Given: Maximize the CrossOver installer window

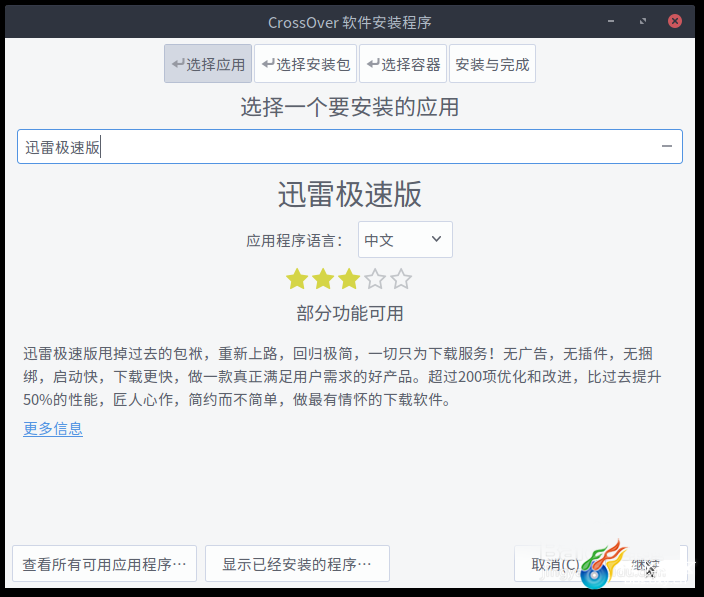Looking at the screenshot, I should [643, 21].
